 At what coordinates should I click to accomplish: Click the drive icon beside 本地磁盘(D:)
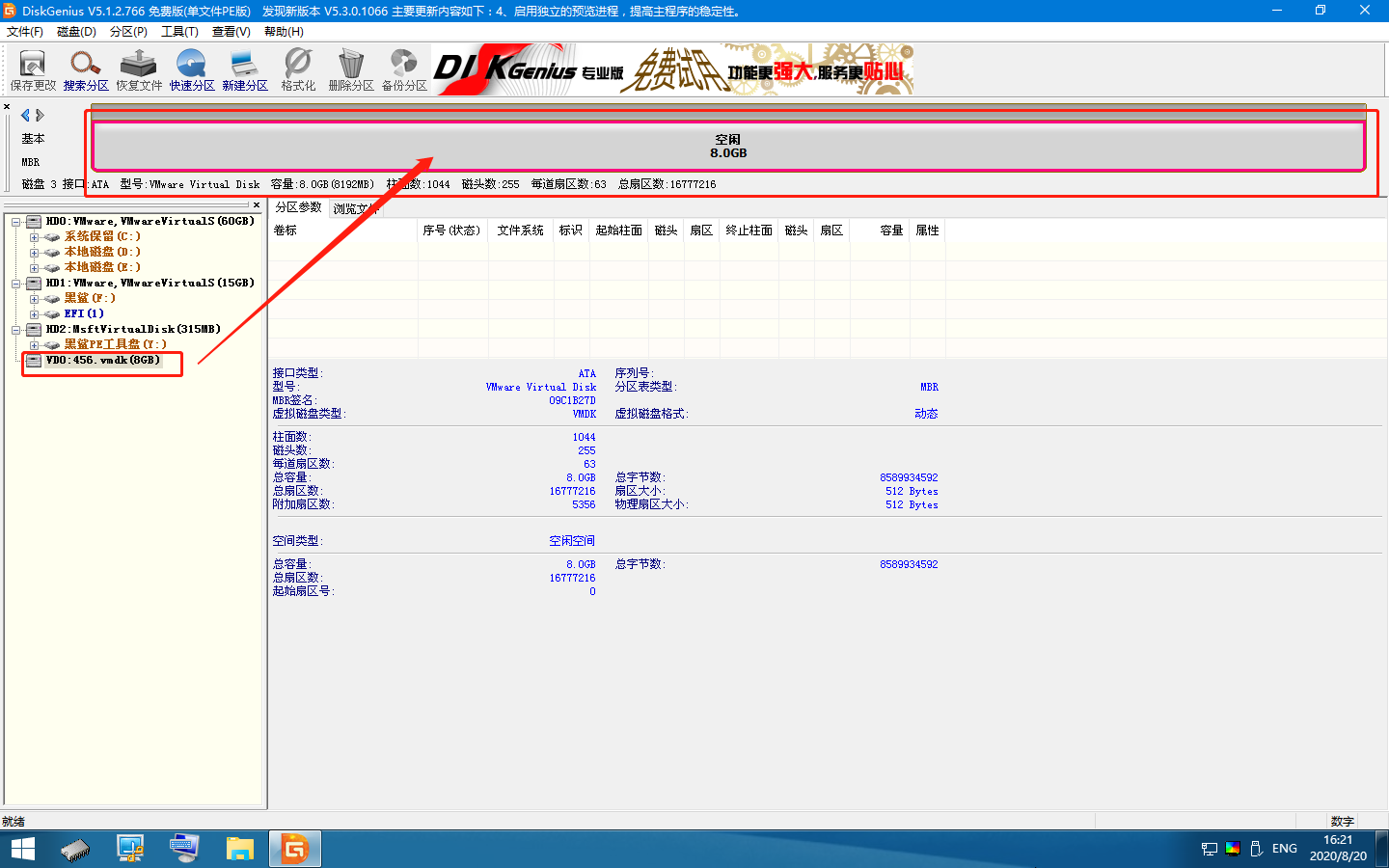(52, 253)
